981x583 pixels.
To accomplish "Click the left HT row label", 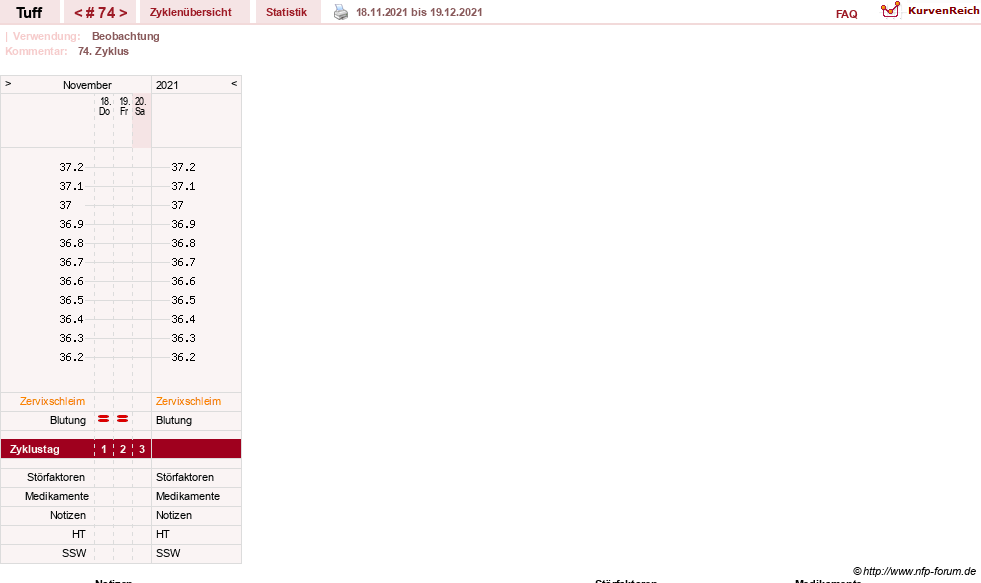I will click(x=78, y=534).
